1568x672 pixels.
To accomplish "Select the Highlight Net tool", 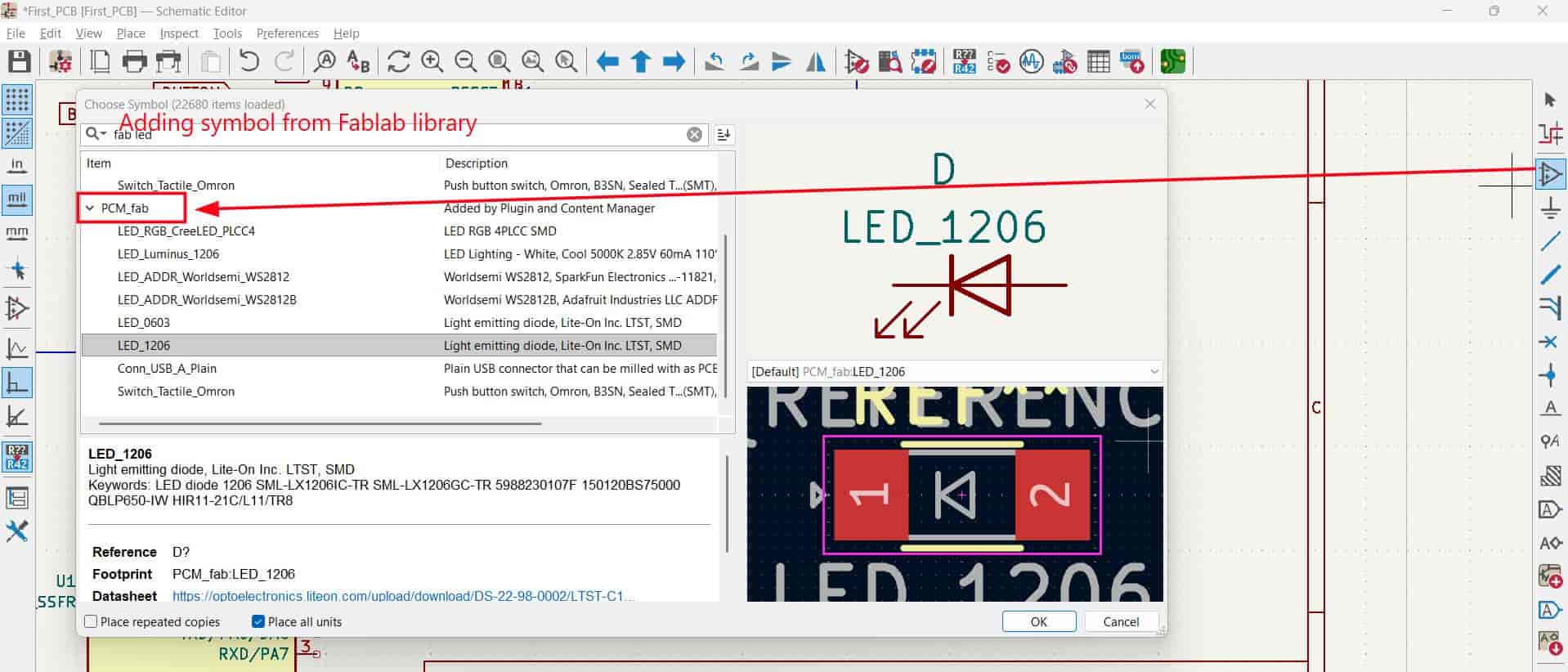I will [1550, 134].
